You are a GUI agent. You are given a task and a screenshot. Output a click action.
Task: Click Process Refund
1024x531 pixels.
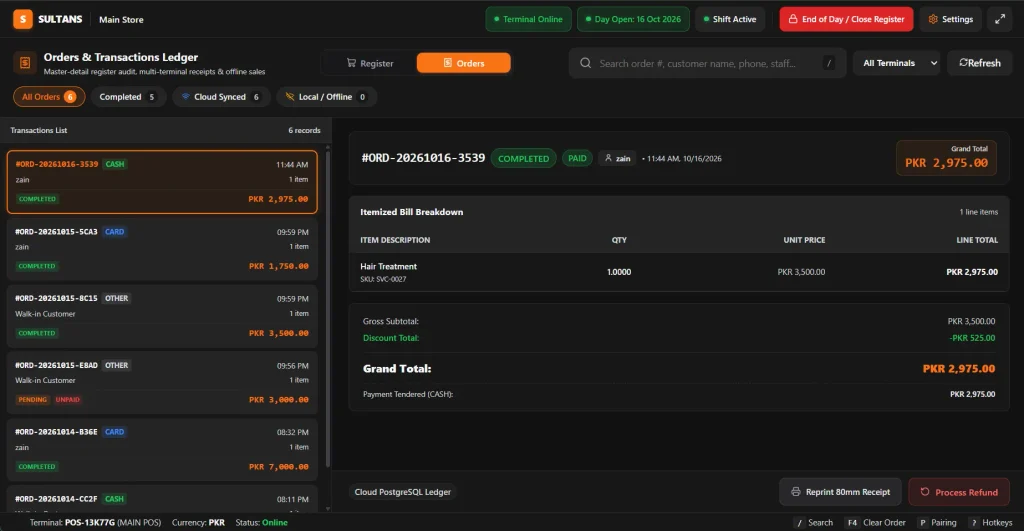pos(959,492)
